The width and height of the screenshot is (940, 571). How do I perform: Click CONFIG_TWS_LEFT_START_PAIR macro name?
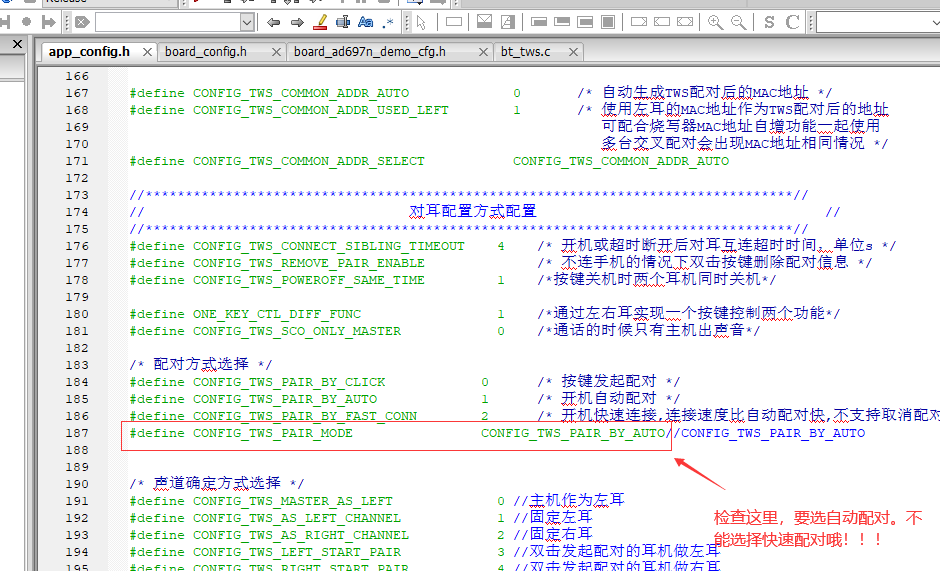click(297, 552)
